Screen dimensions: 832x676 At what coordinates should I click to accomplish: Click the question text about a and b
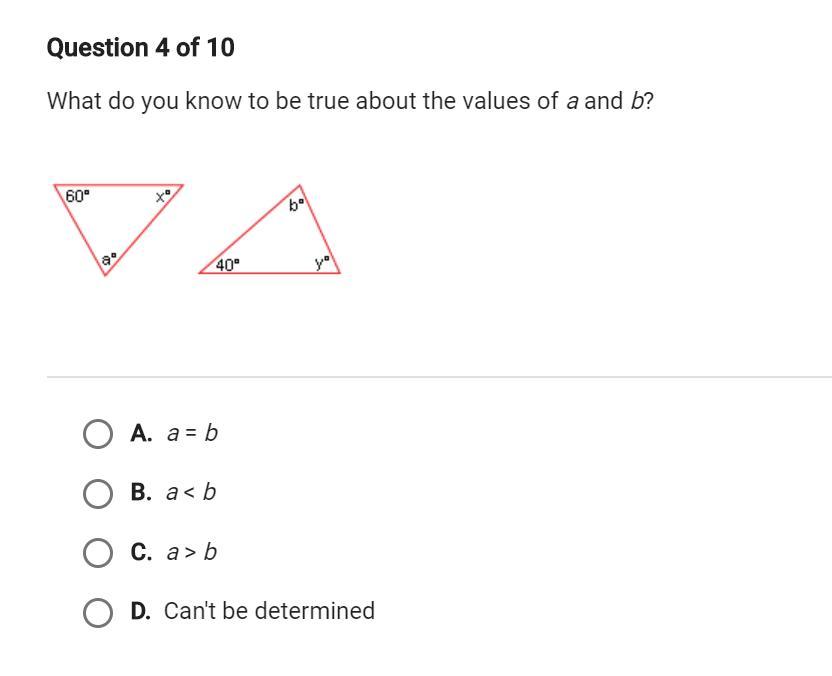(x=350, y=101)
